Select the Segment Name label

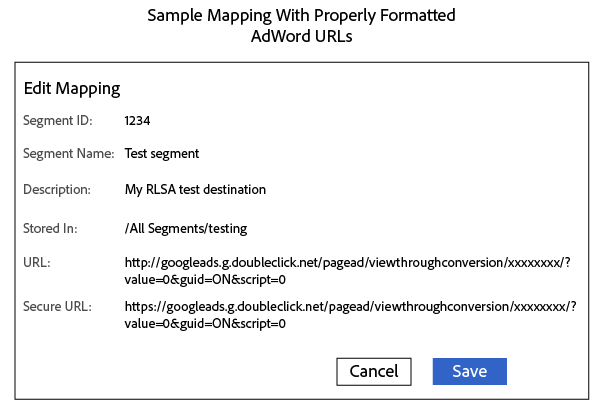click(x=69, y=154)
